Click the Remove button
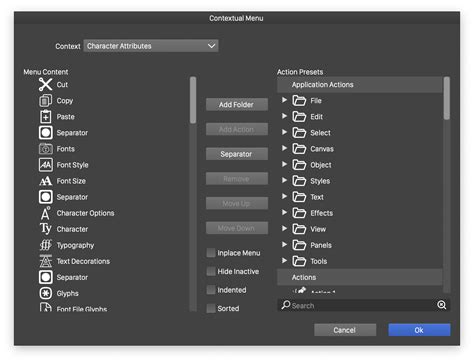This screenshot has width=474, height=362. 237,179
